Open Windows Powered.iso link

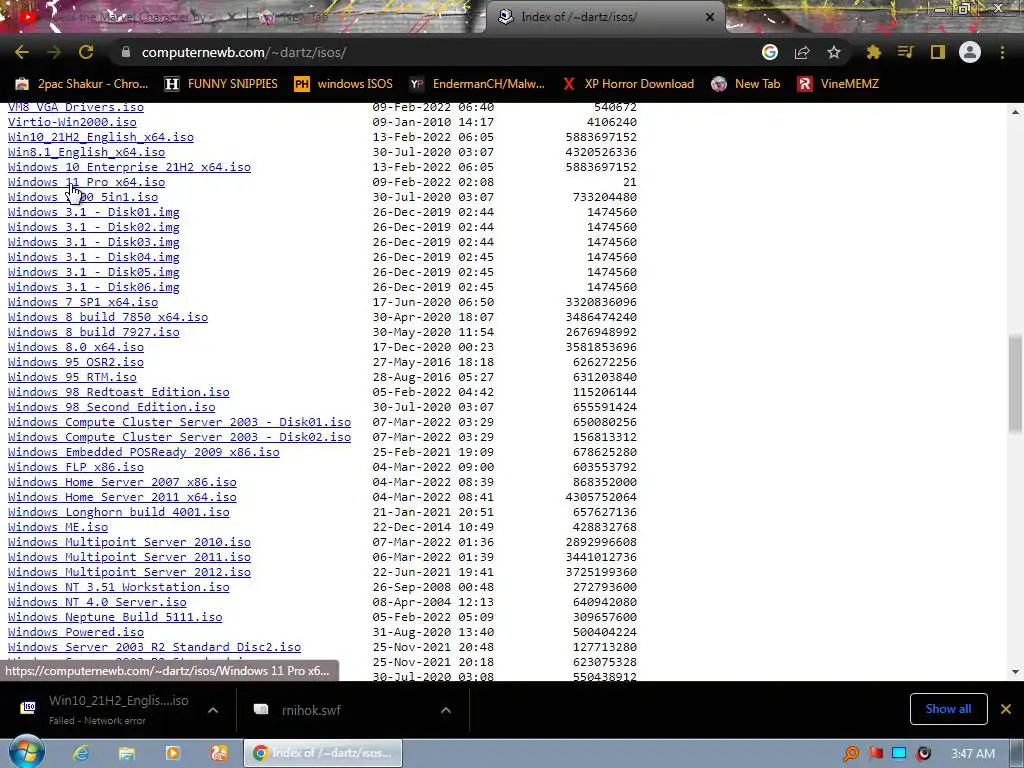(76, 633)
